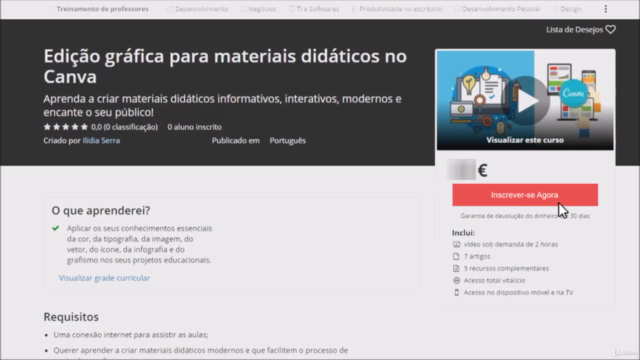Click Visualizar grade curricular link
640x360 pixels.
104,278
